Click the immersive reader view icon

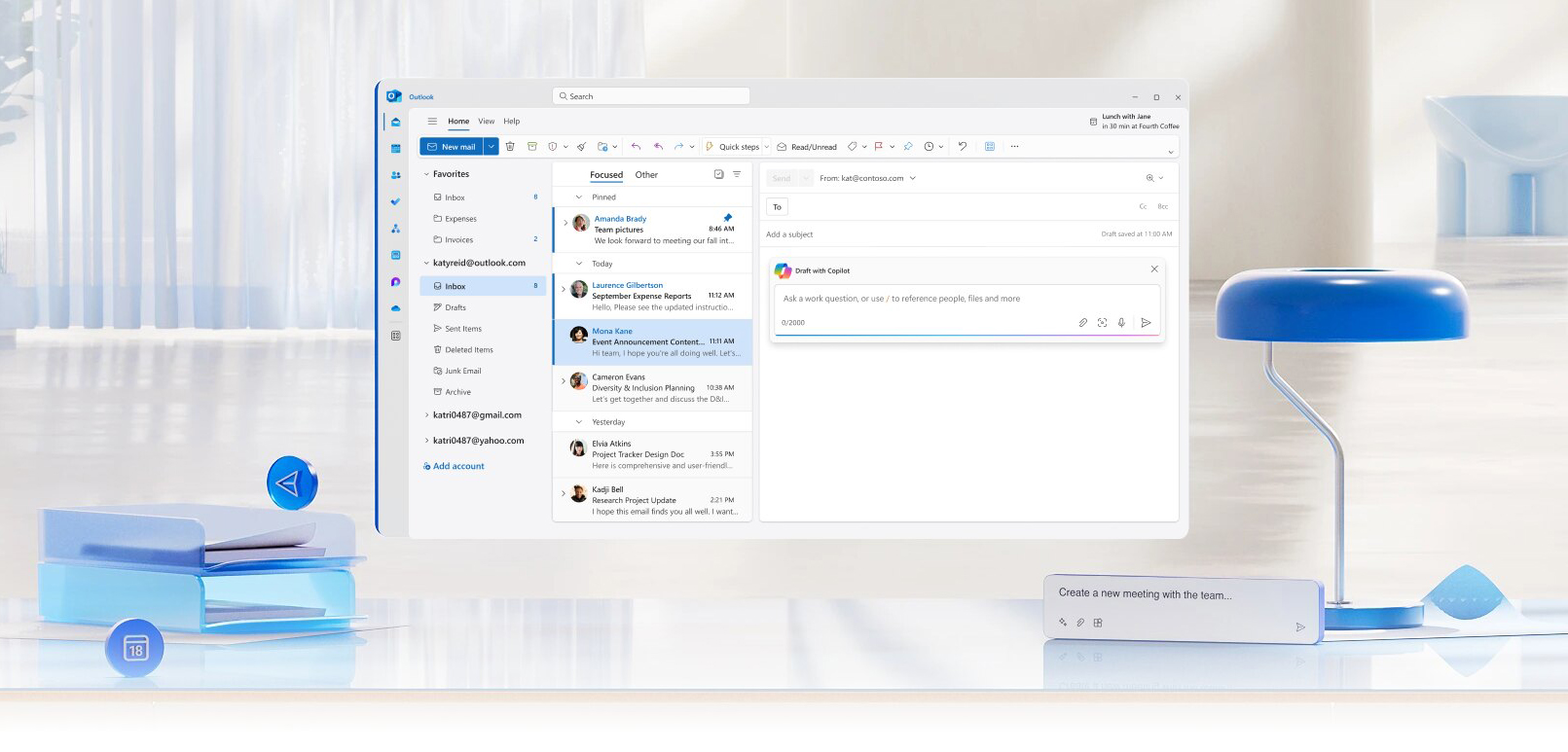pos(990,147)
